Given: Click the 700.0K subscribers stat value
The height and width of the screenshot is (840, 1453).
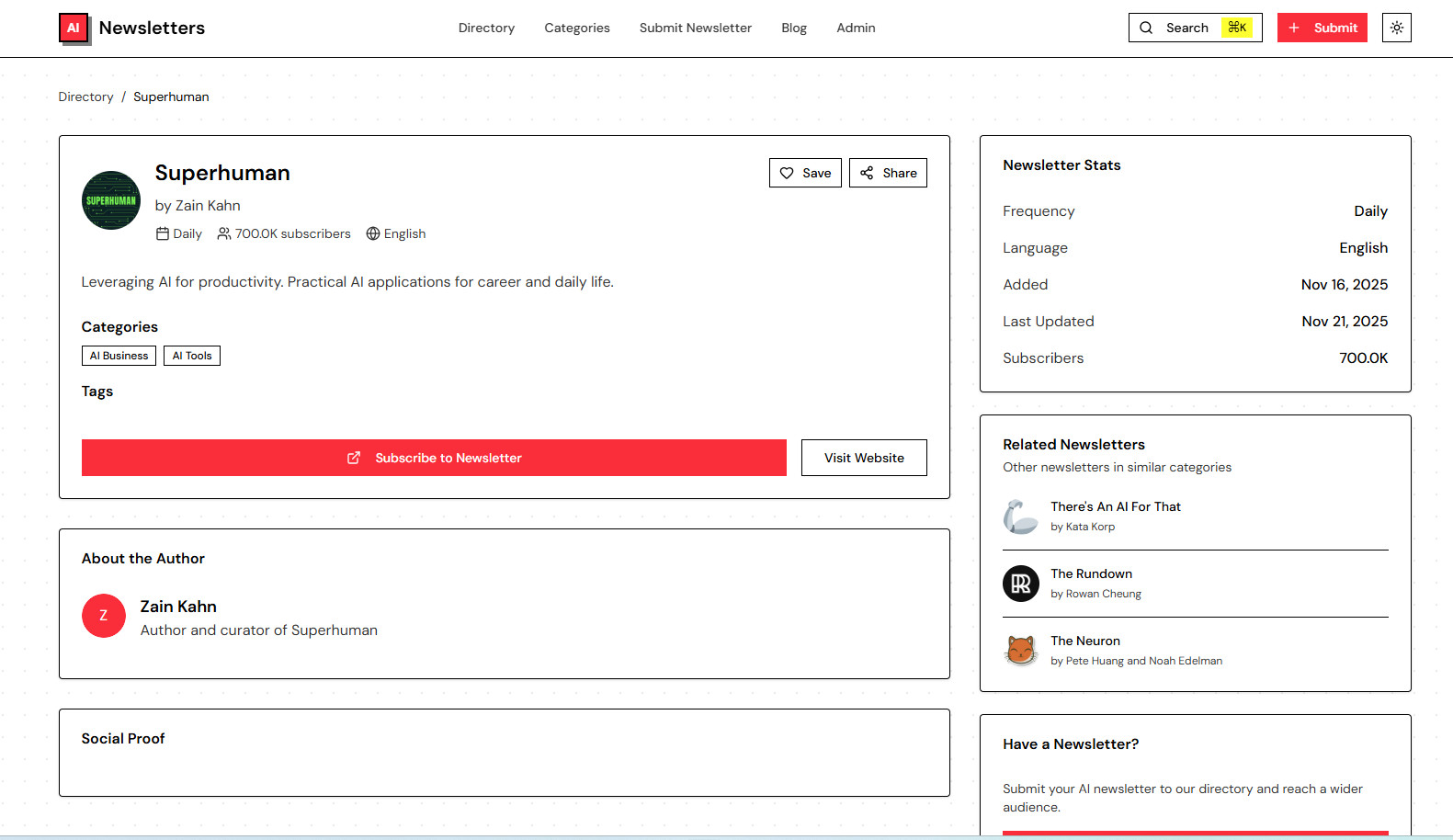Looking at the screenshot, I should tap(1363, 358).
